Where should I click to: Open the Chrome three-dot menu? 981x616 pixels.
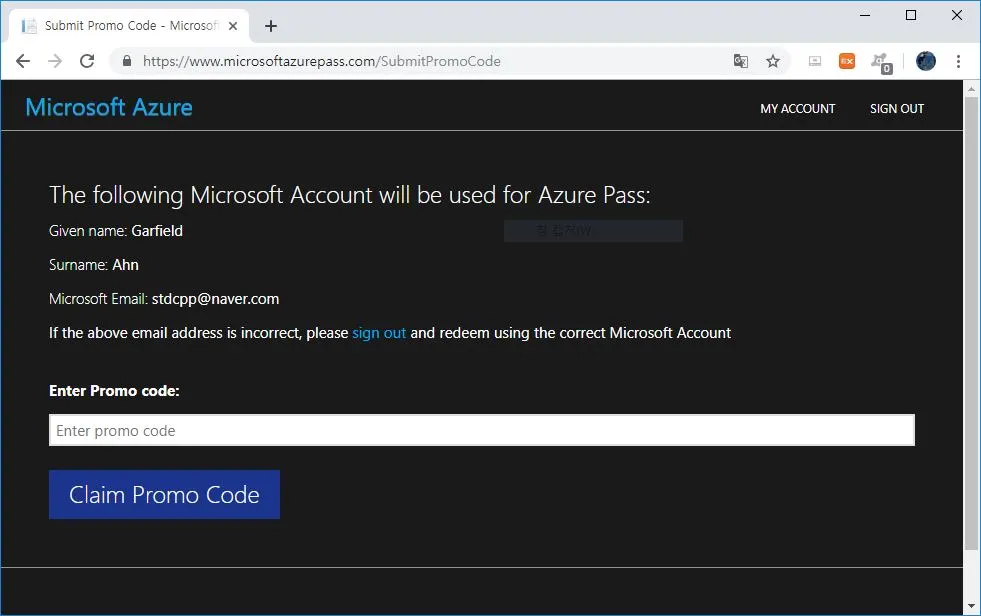[958, 61]
